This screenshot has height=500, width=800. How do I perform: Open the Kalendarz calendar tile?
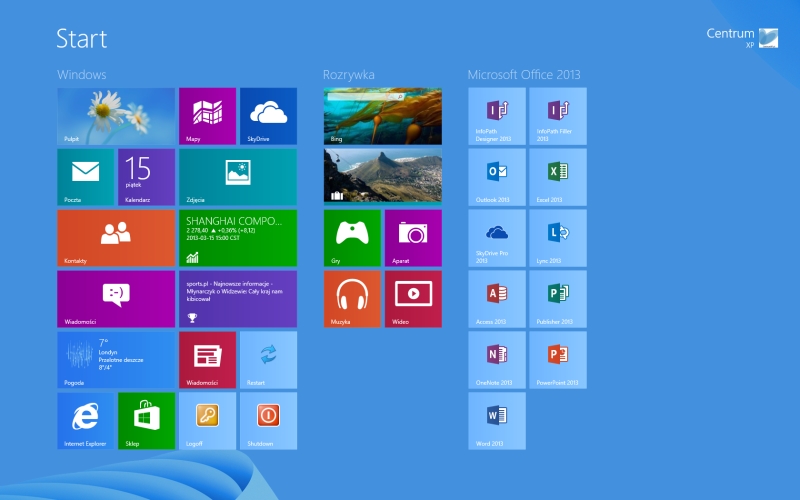[x=146, y=177]
